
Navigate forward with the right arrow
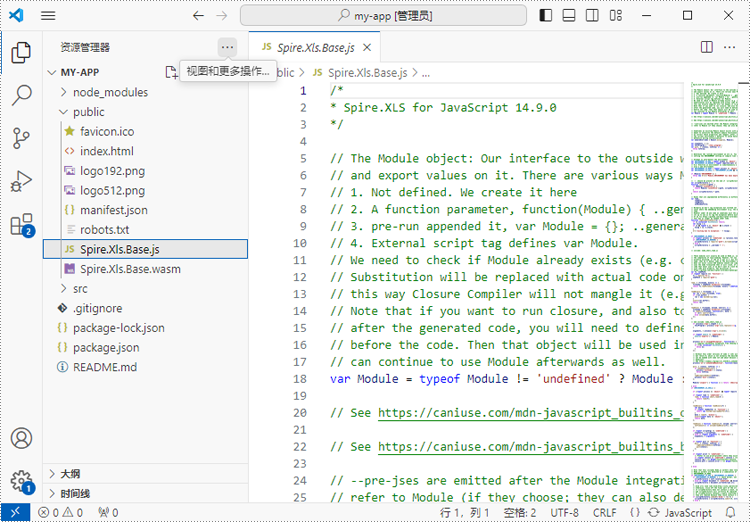pyautogui.click(x=221, y=16)
